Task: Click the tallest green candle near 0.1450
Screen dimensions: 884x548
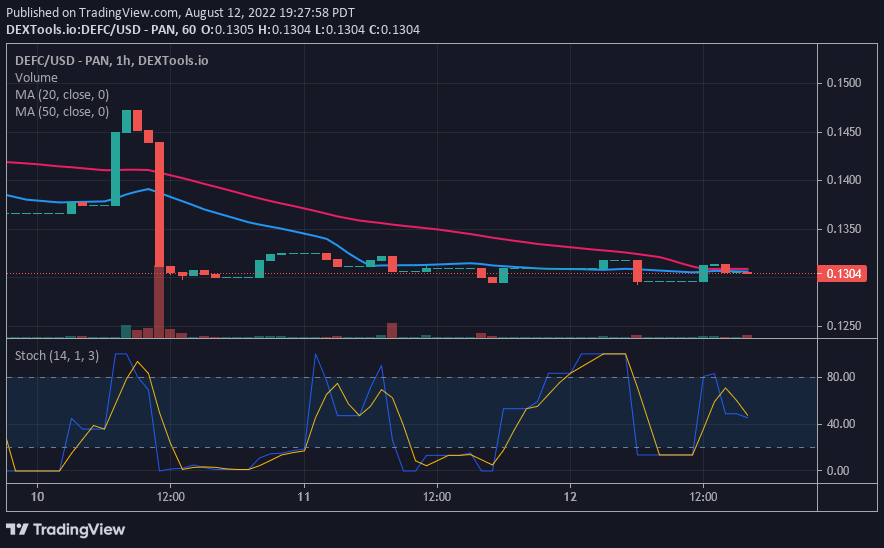Action: (x=115, y=169)
